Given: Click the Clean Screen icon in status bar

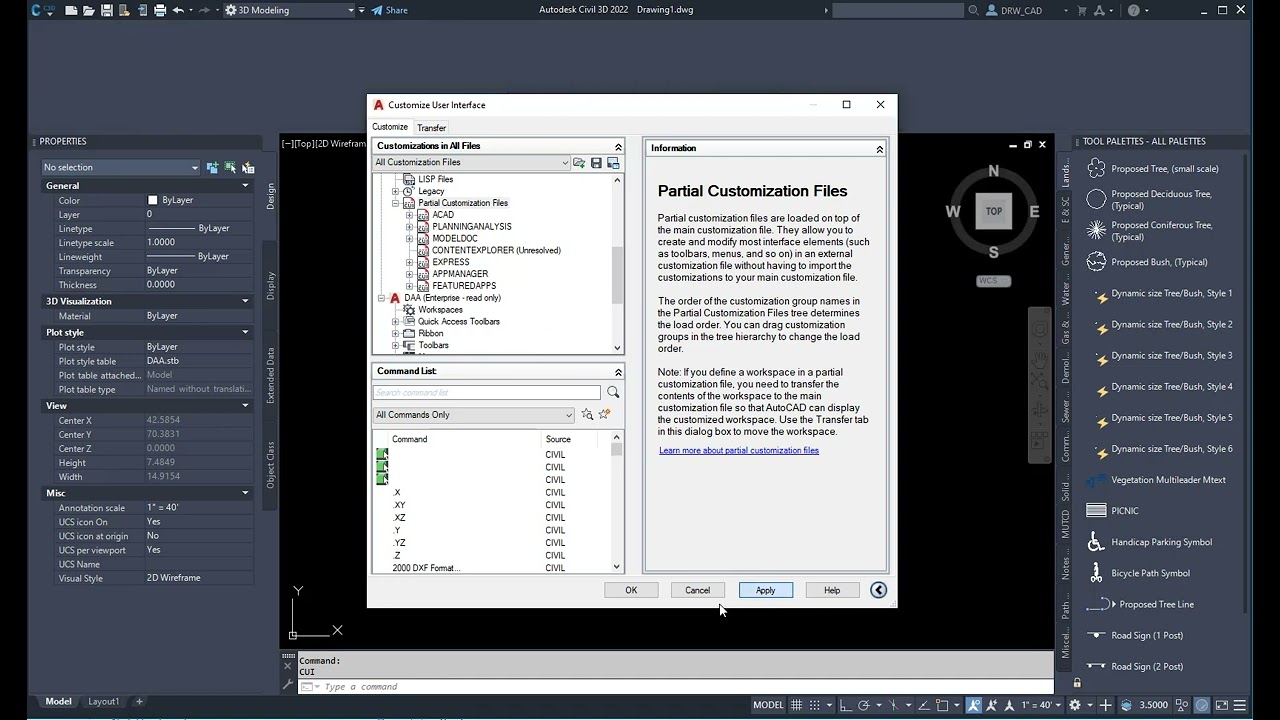Looking at the screenshot, I should 1223,705.
